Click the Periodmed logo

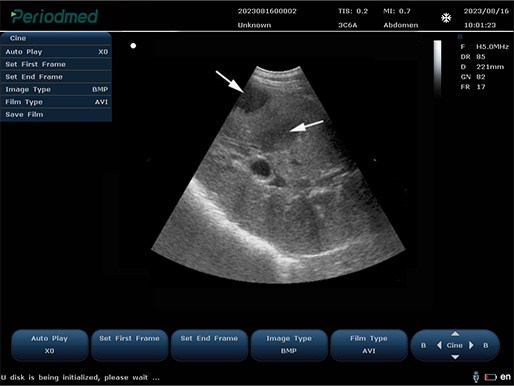click(x=54, y=16)
